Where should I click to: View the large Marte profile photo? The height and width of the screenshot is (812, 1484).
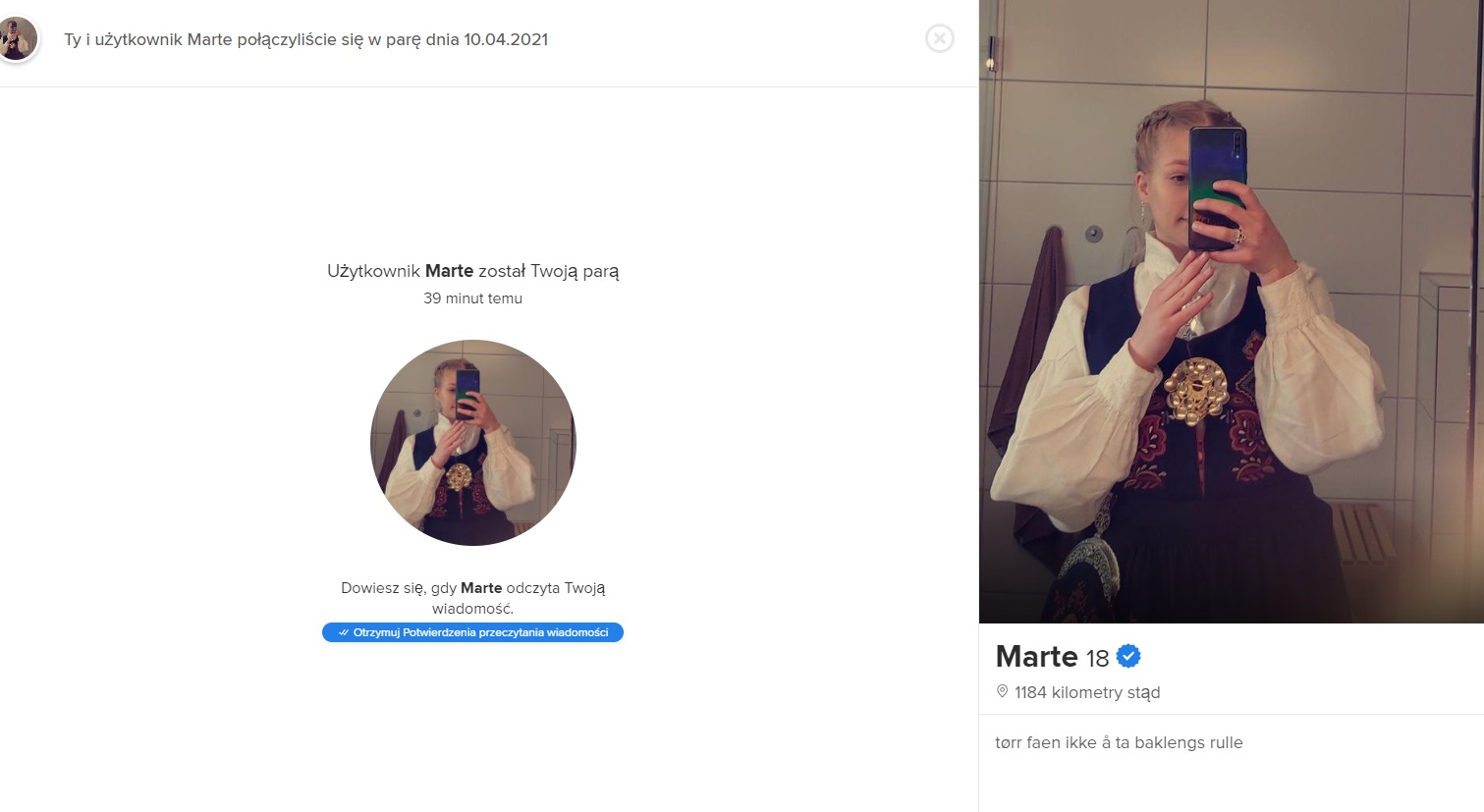tap(1231, 311)
